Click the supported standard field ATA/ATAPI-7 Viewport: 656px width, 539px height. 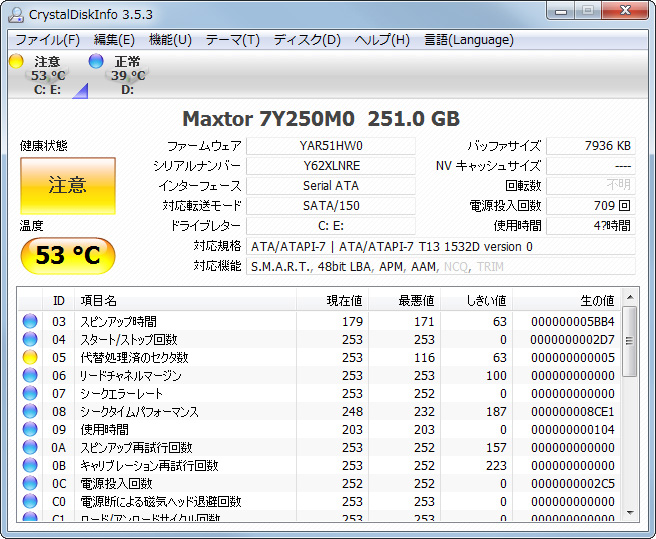(x=441, y=246)
